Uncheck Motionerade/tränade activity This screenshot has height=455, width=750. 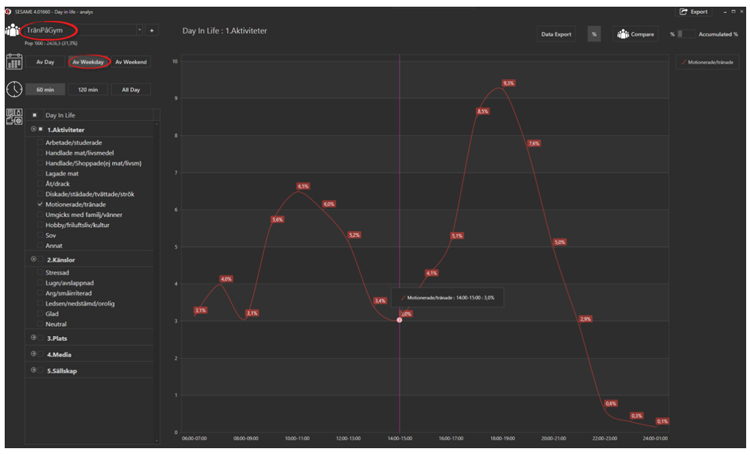point(41,204)
